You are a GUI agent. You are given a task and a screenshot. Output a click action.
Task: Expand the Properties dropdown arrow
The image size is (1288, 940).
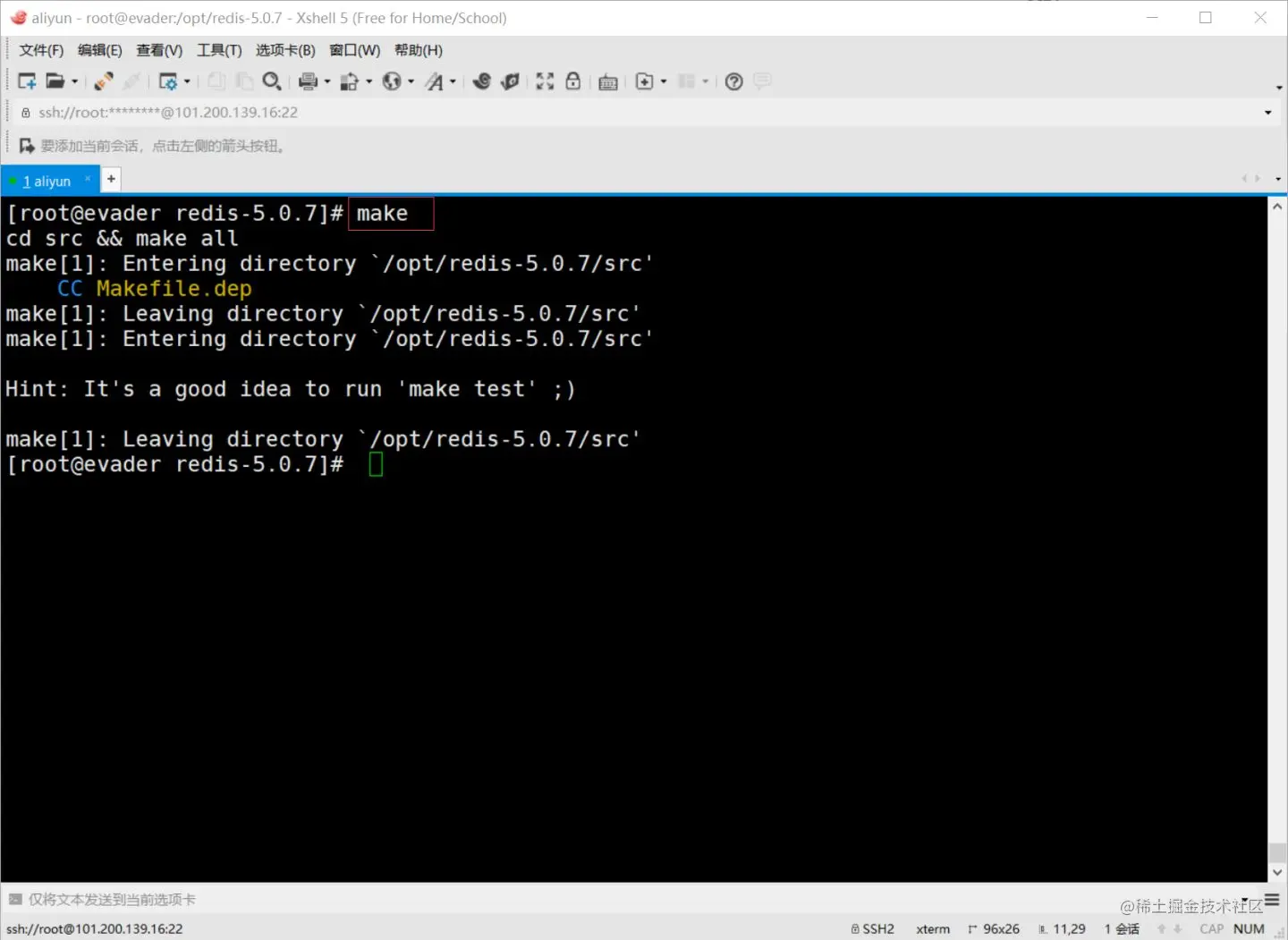click(x=187, y=81)
